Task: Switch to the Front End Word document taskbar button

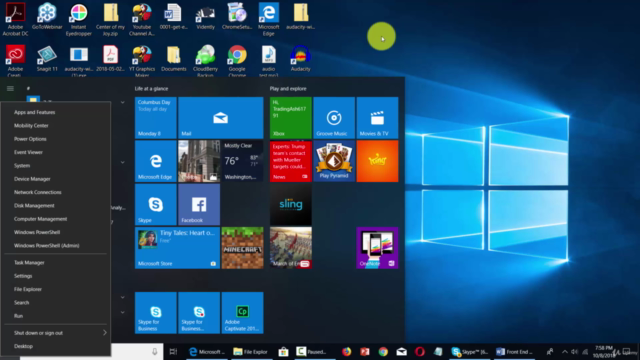Action: (x=515, y=351)
